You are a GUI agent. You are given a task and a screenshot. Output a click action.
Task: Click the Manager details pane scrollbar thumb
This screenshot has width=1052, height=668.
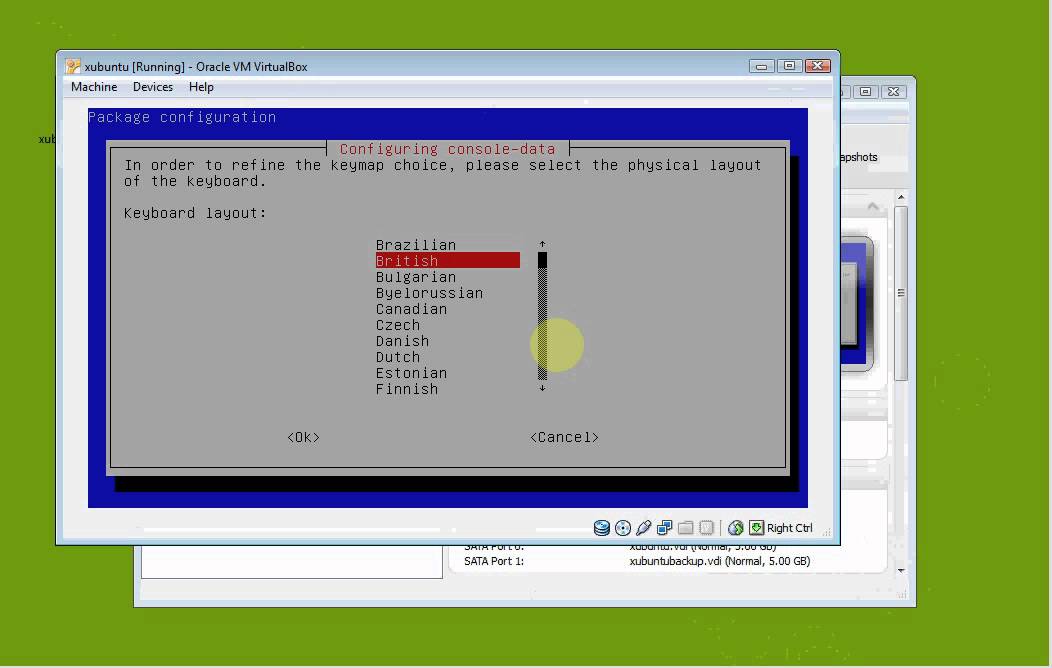click(901, 294)
